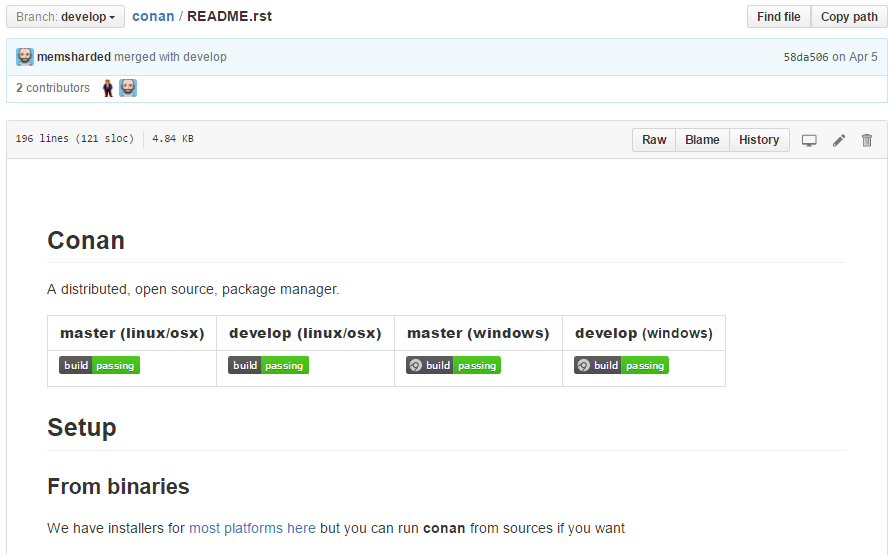This screenshot has width=896, height=555.
Task: Click '196 lines (121 sloc)' file info
Action: (x=74, y=138)
